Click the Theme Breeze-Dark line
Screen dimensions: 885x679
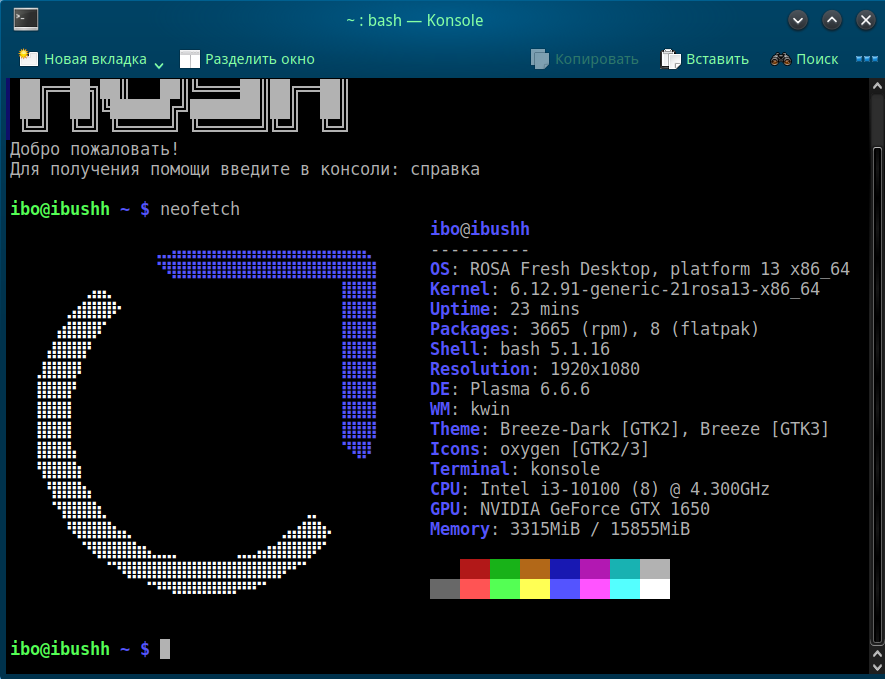(x=629, y=429)
